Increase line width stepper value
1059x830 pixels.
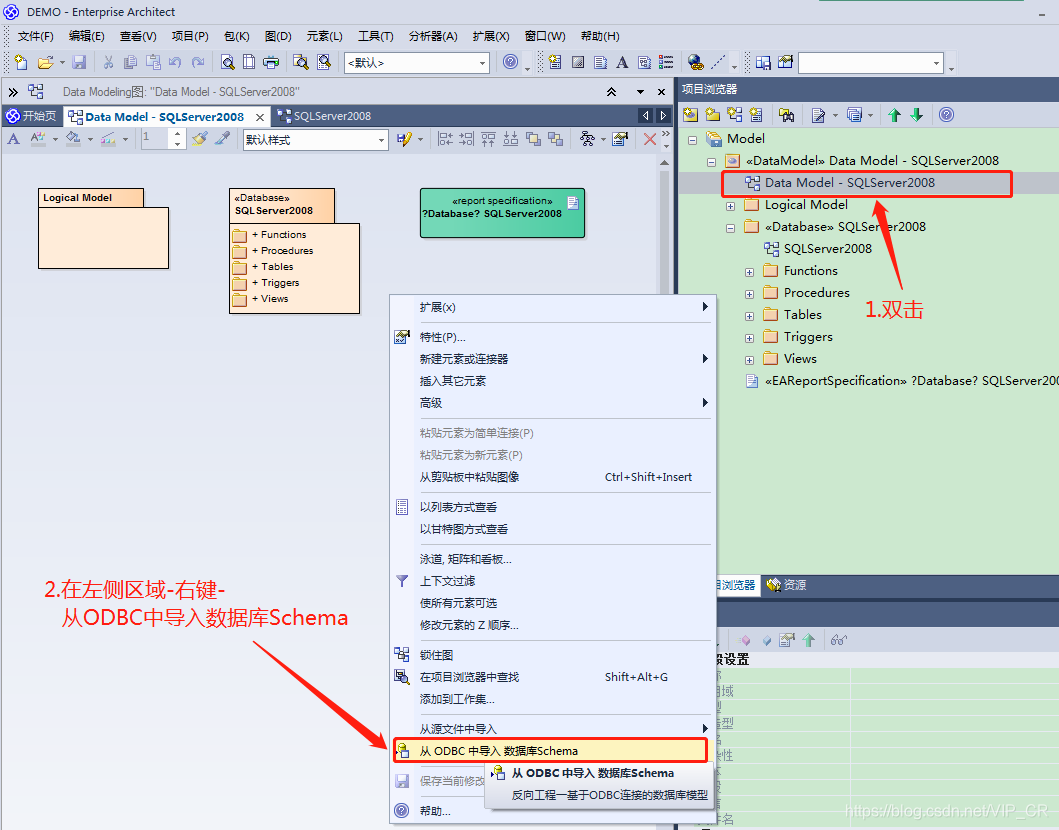(177, 134)
